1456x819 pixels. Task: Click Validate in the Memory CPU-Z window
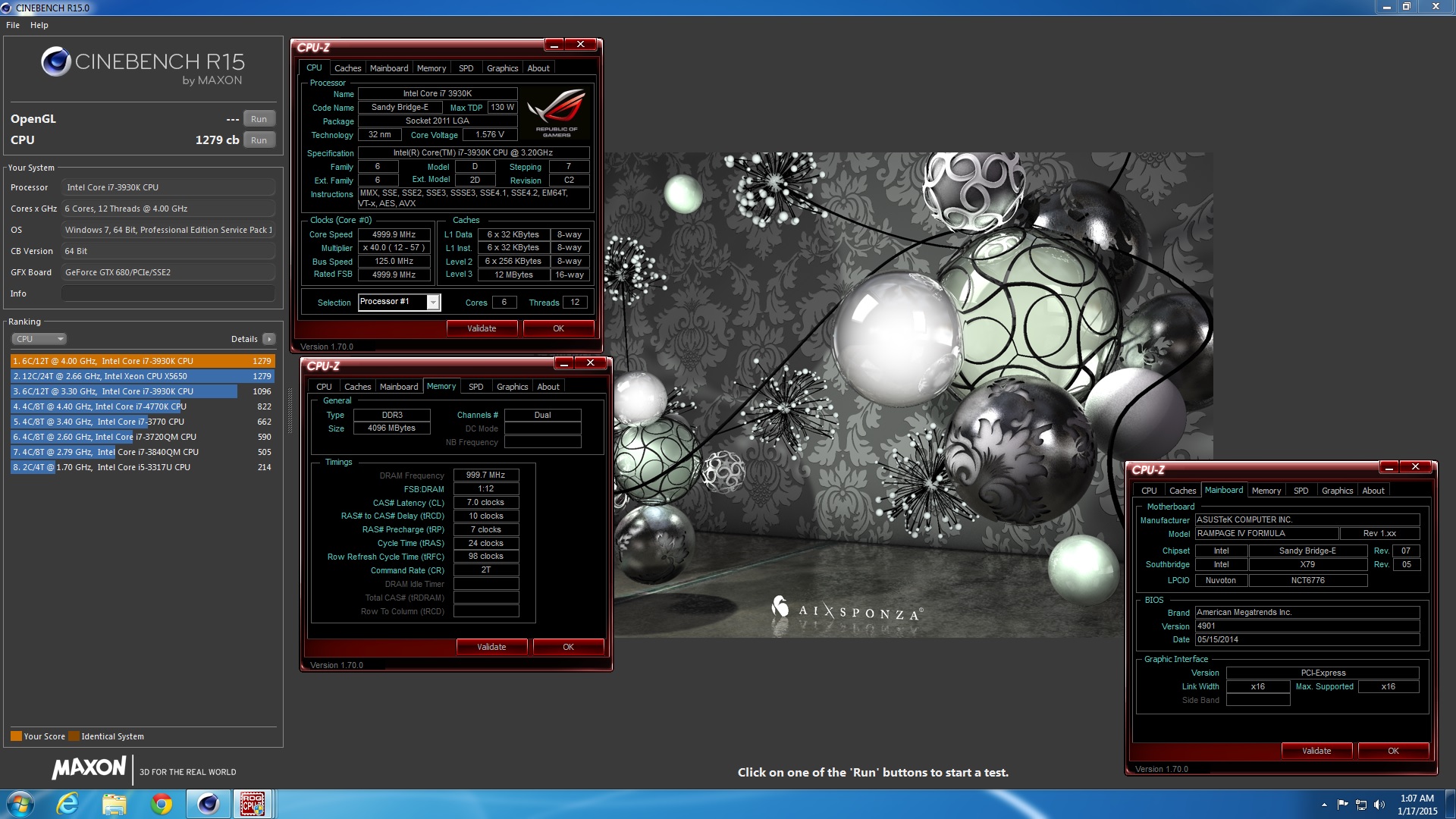(x=491, y=647)
